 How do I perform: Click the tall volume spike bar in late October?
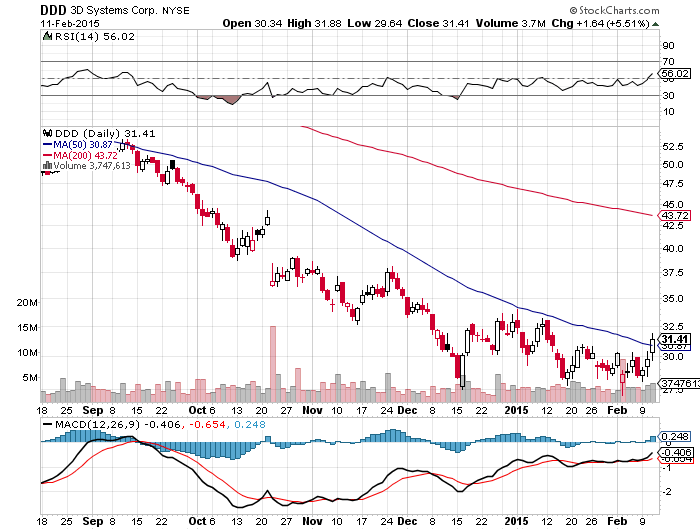pos(273,364)
